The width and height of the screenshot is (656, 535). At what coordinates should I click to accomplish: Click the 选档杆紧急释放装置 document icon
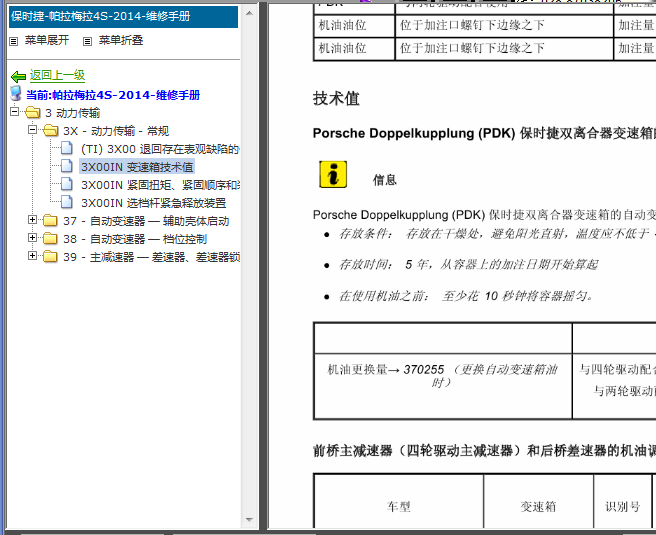pyautogui.click(x=67, y=202)
